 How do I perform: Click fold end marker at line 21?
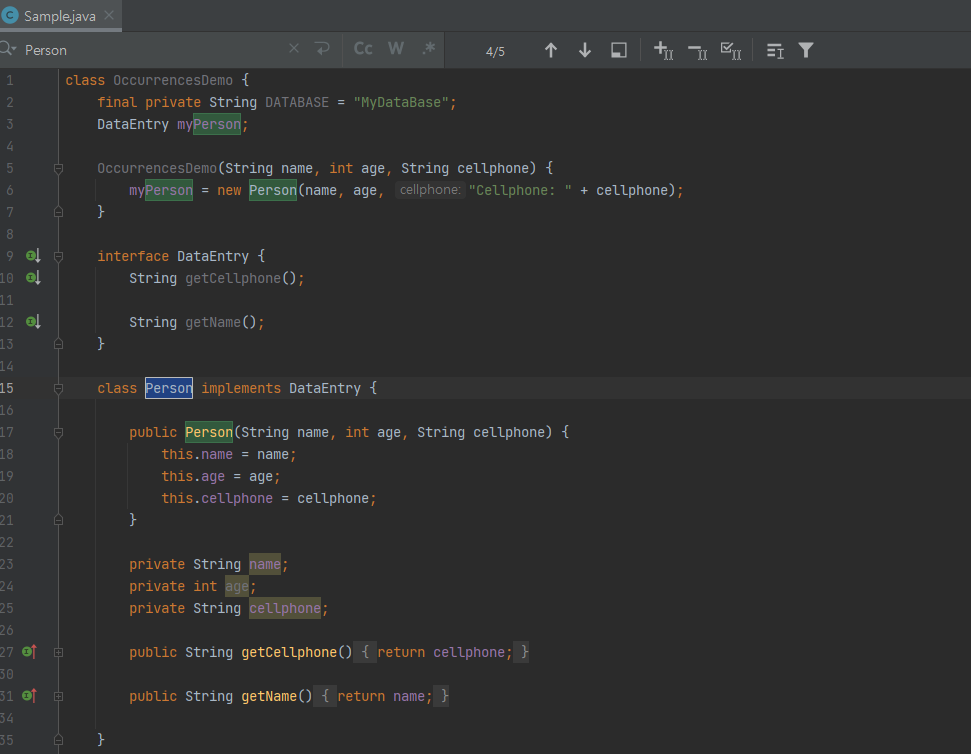(58, 520)
